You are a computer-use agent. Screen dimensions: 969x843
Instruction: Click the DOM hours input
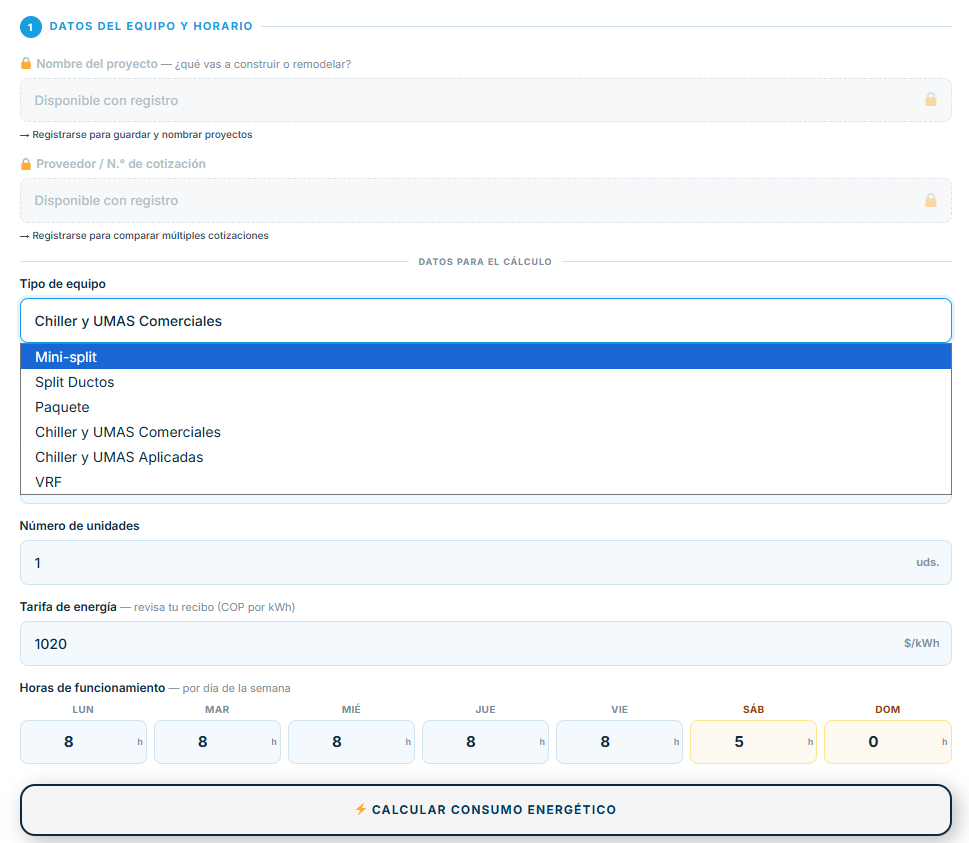click(x=887, y=742)
